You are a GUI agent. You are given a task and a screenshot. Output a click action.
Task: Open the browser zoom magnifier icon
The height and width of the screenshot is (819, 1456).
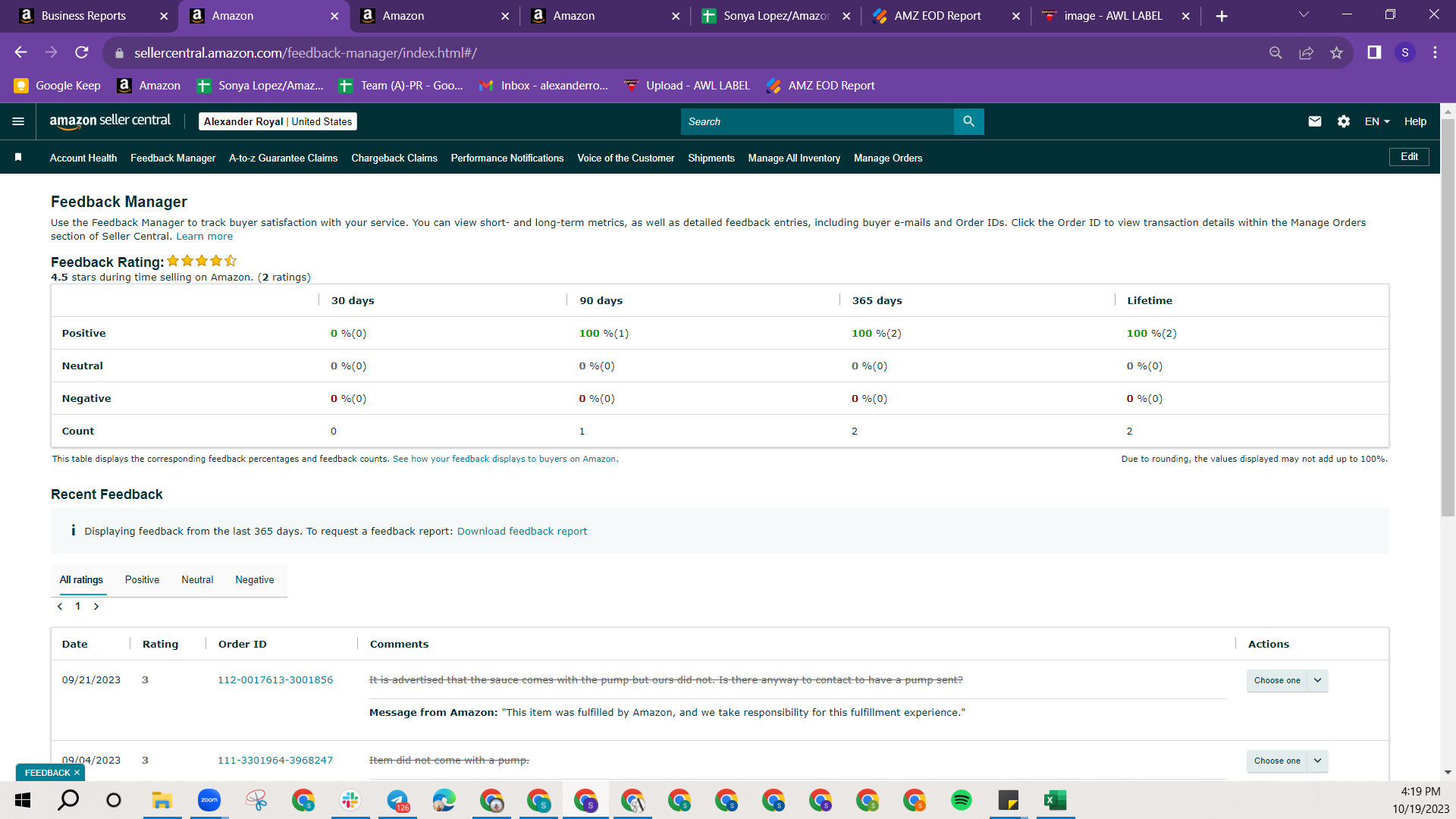(x=1276, y=52)
